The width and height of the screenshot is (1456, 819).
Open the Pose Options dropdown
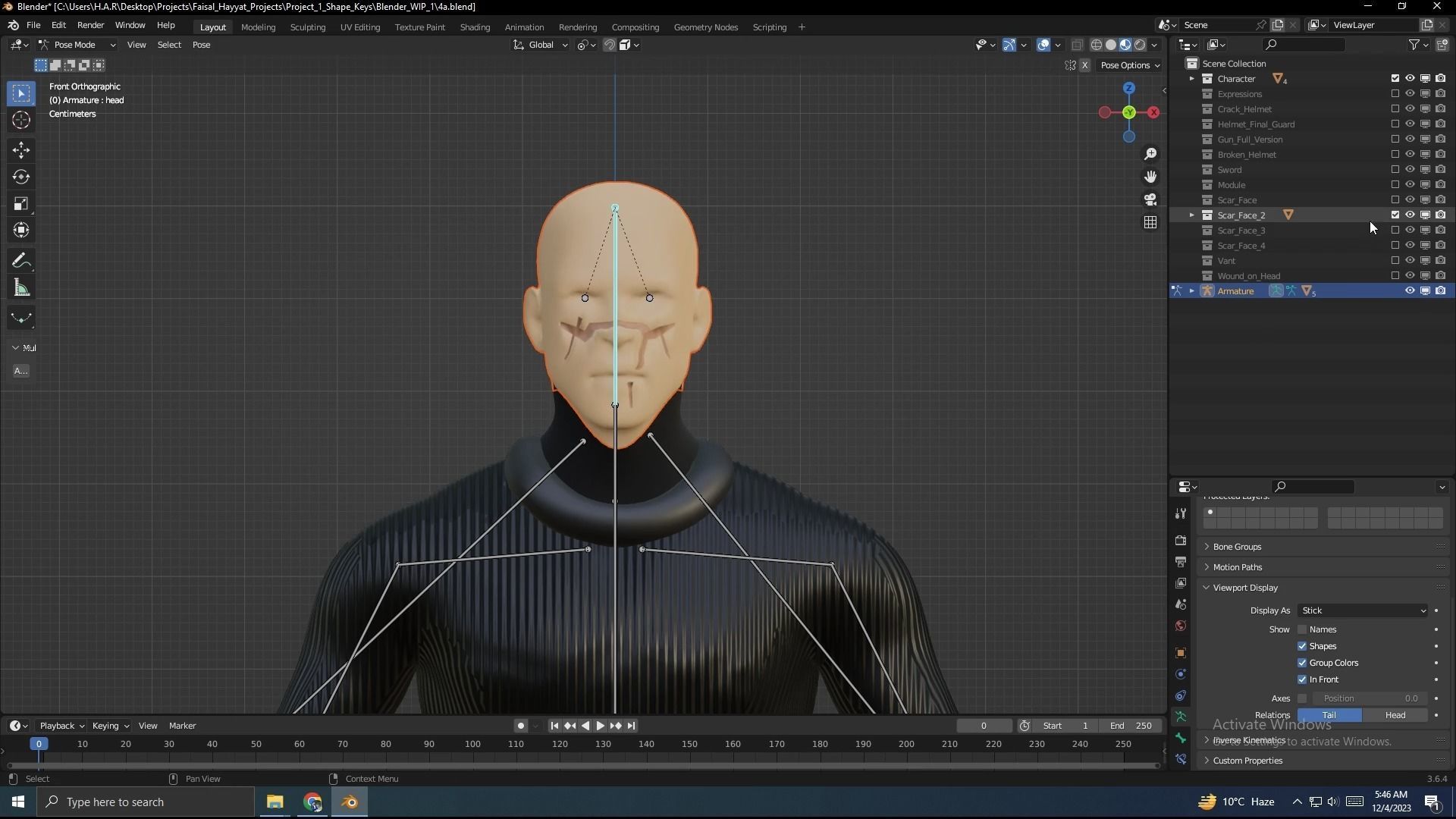1130,65
